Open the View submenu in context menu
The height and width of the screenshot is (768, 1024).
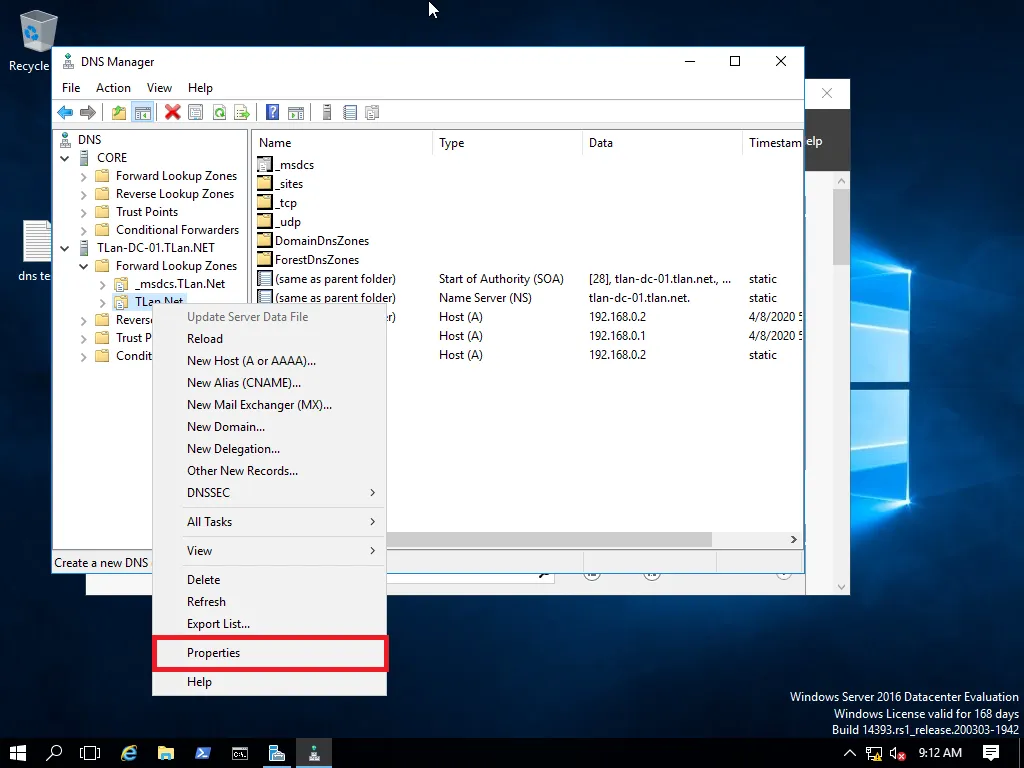[x=270, y=551]
